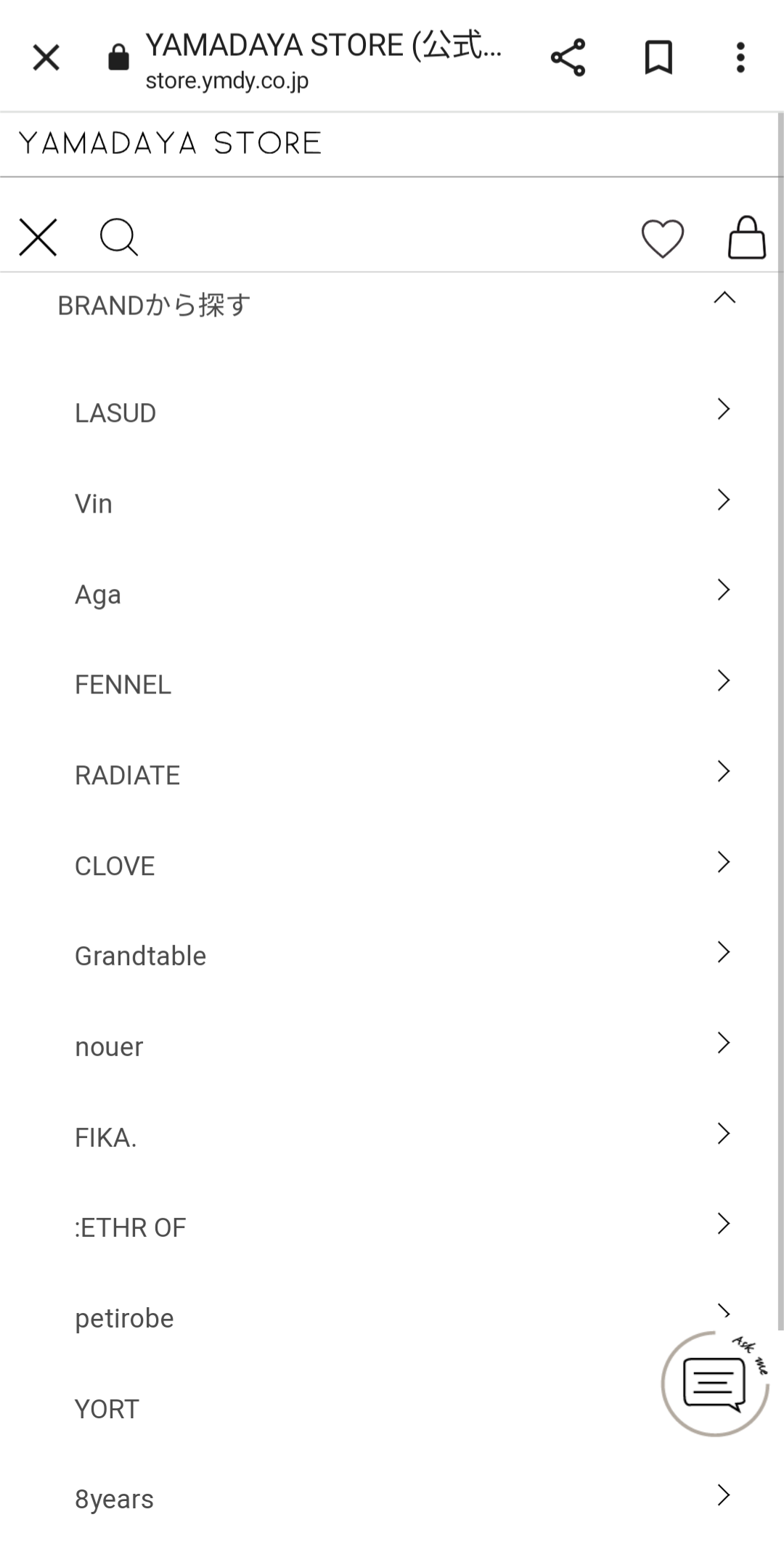784x1549 pixels.
Task: Open the RADIATE brand entry
Action: 392,775
